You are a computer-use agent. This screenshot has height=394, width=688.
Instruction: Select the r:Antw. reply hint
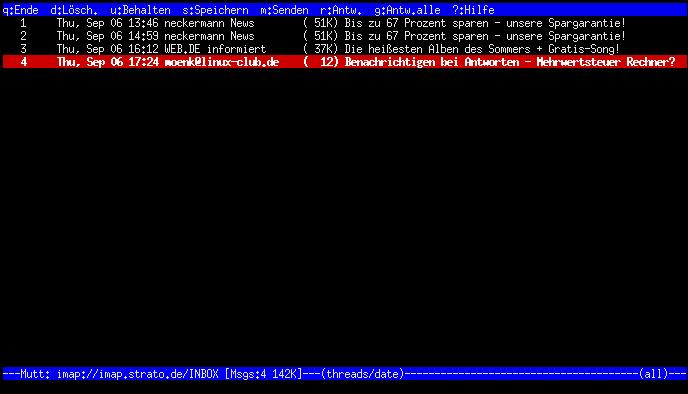(x=341, y=10)
